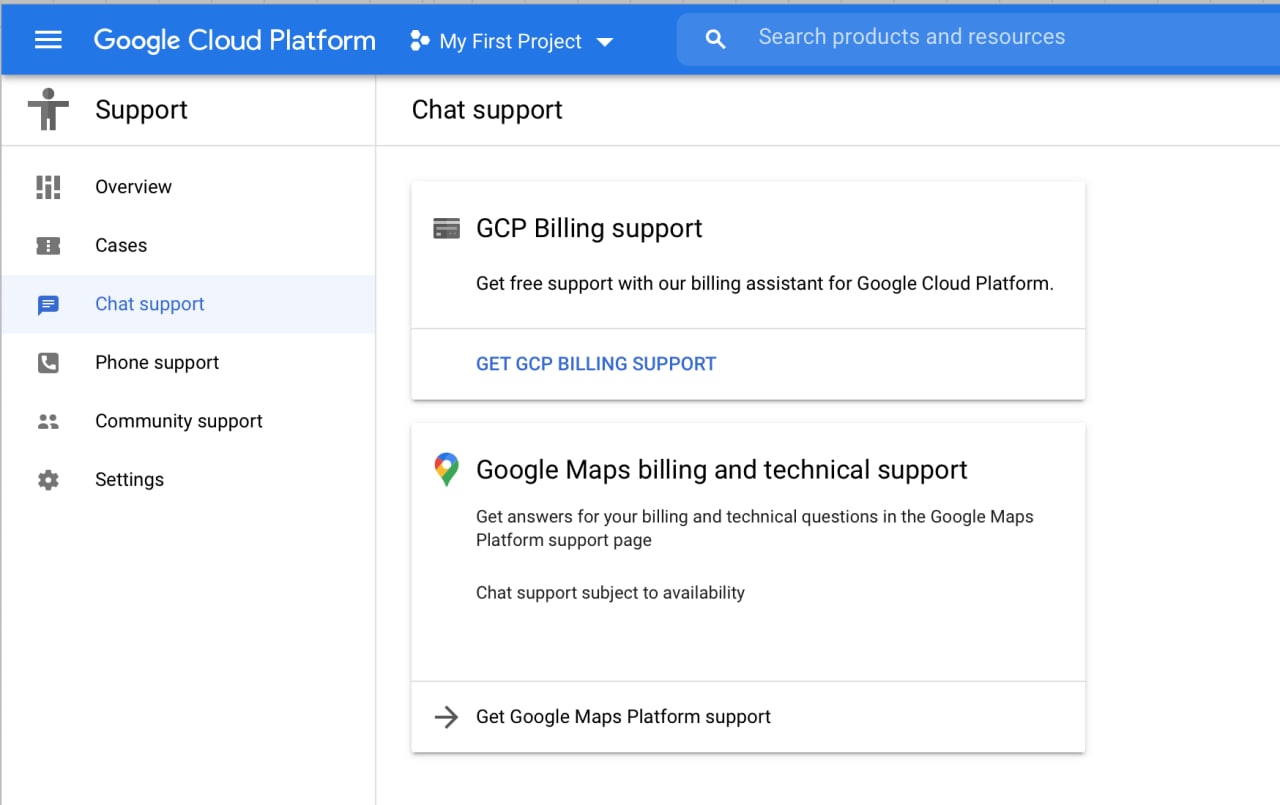The height and width of the screenshot is (805, 1280).
Task: Click the Support accessibility figure icon
Action: coord(48,109)
